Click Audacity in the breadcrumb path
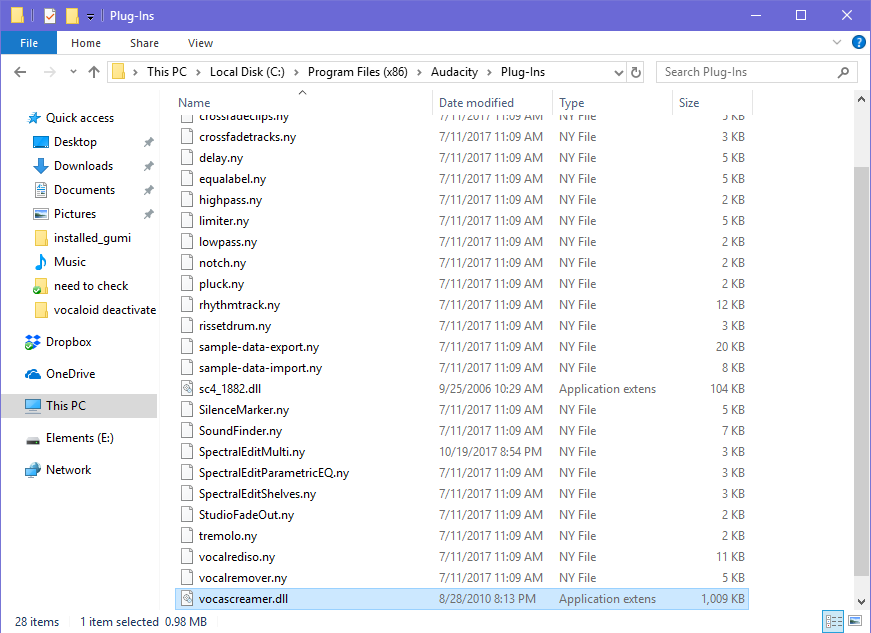 pos(454,72)
